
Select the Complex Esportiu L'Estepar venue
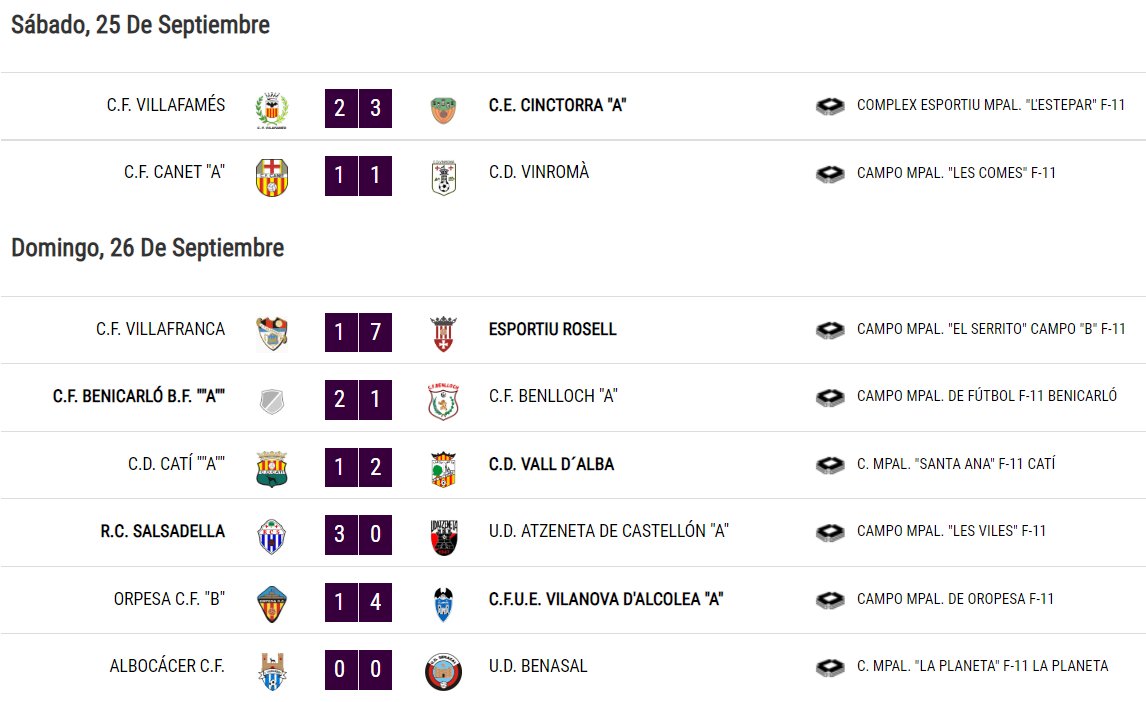pos(991,105)
